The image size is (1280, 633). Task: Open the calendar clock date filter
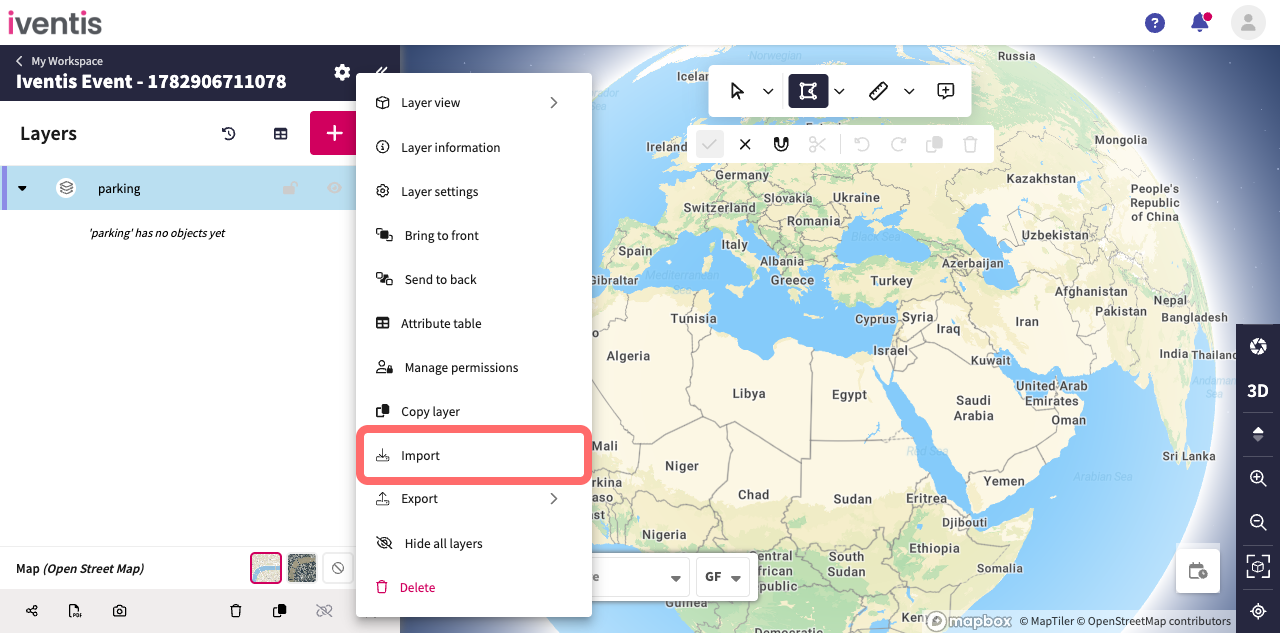(x=1198, y=571)
